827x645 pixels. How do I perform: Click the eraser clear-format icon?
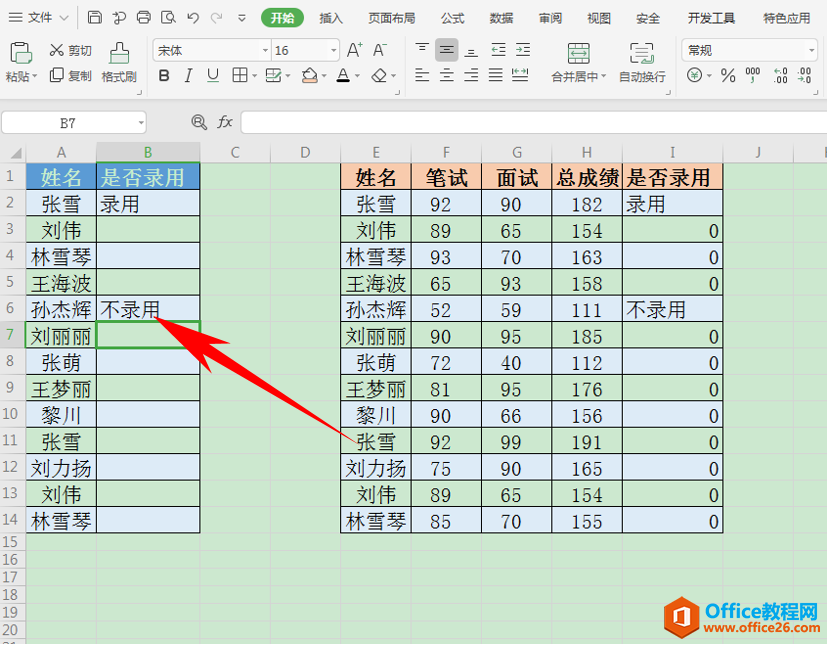[x=379, y=76]
